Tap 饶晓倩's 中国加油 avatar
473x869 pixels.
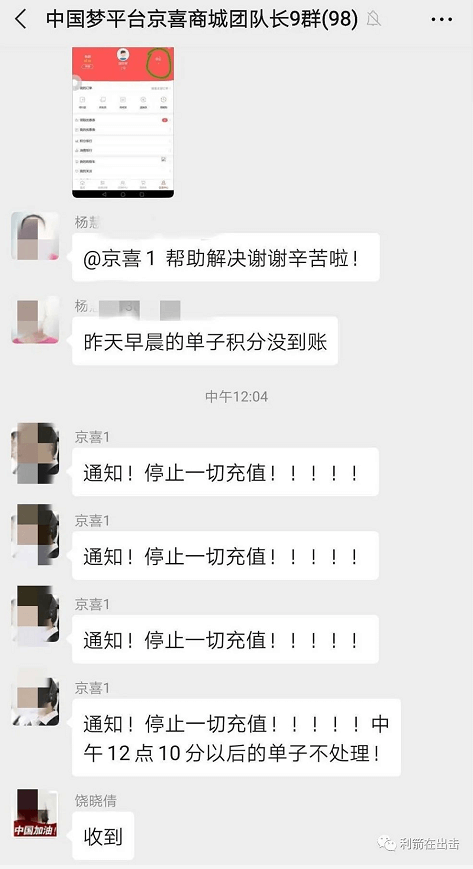click(35, 814)
